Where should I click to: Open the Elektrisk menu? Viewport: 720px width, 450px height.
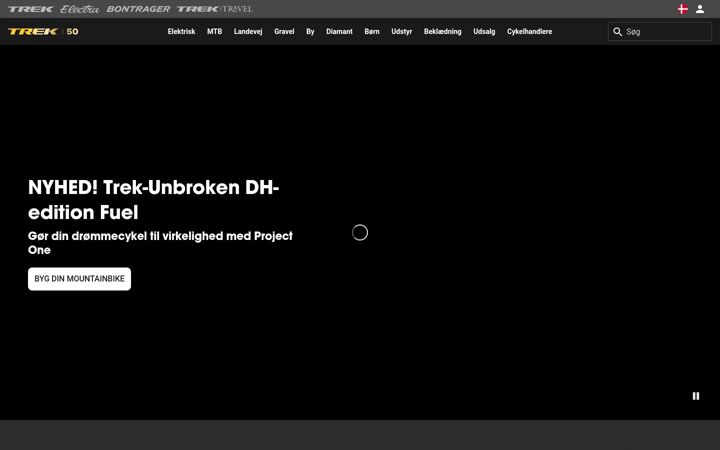pyautogui.click(x=181, y=32)
